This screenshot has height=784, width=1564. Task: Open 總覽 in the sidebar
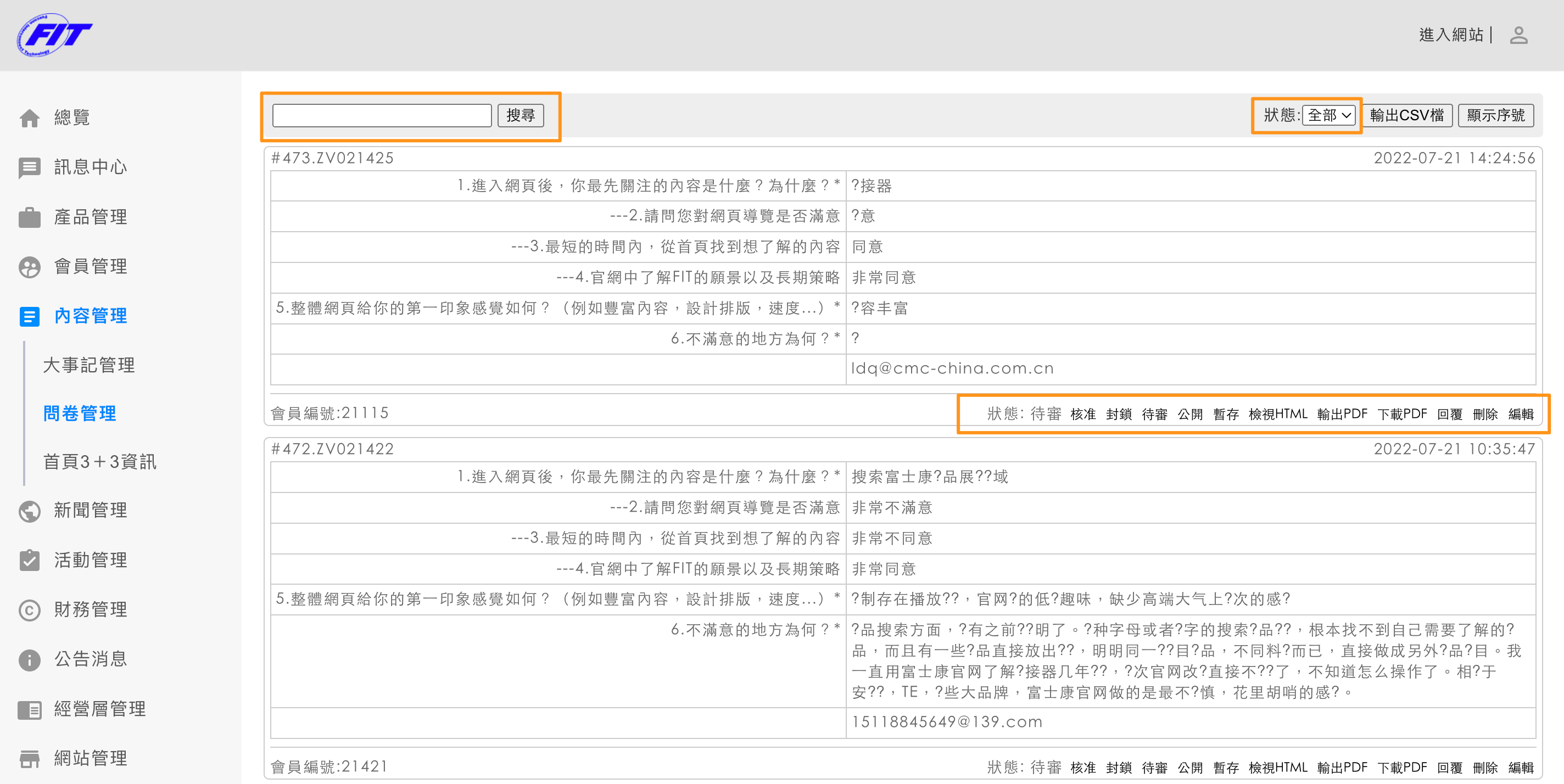(72, 117)
